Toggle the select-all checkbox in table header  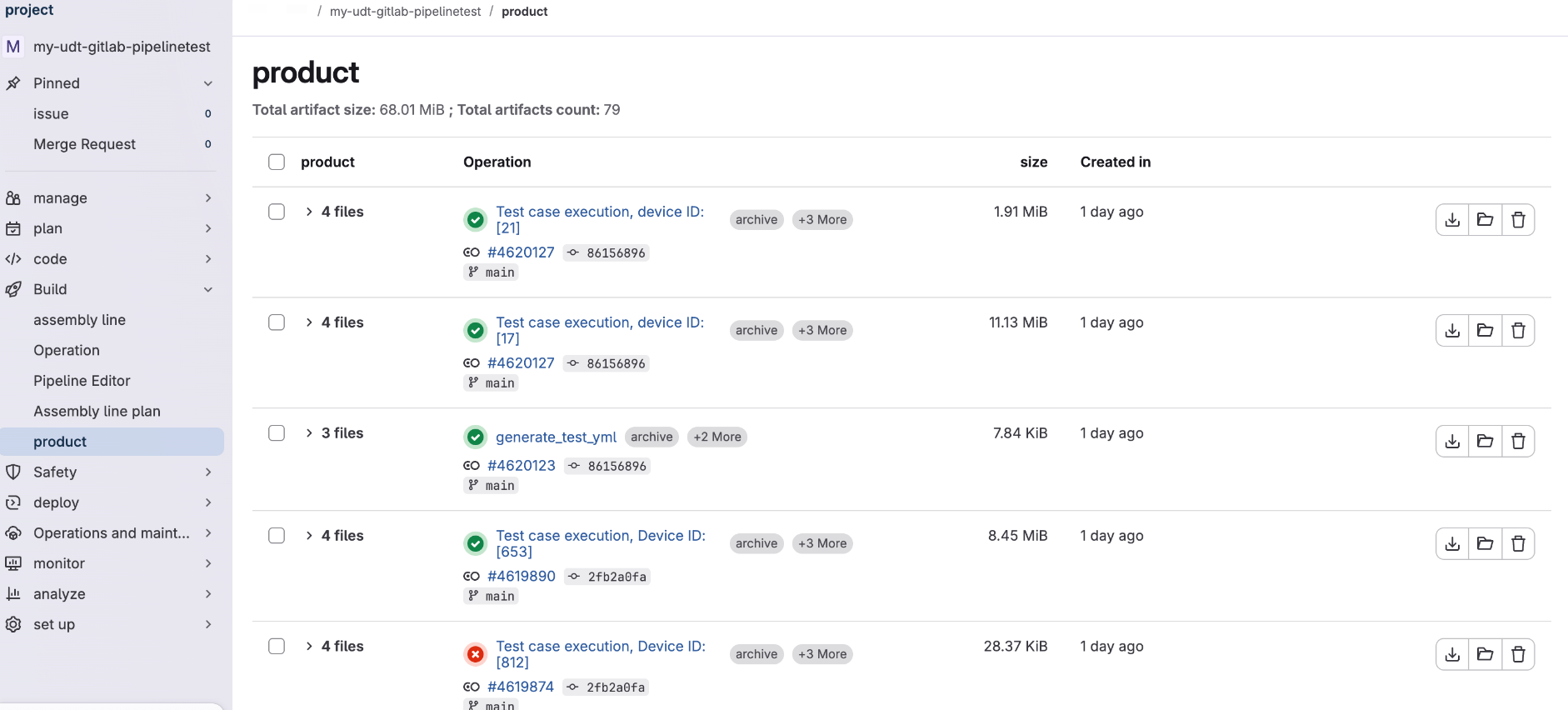(277, 162)
